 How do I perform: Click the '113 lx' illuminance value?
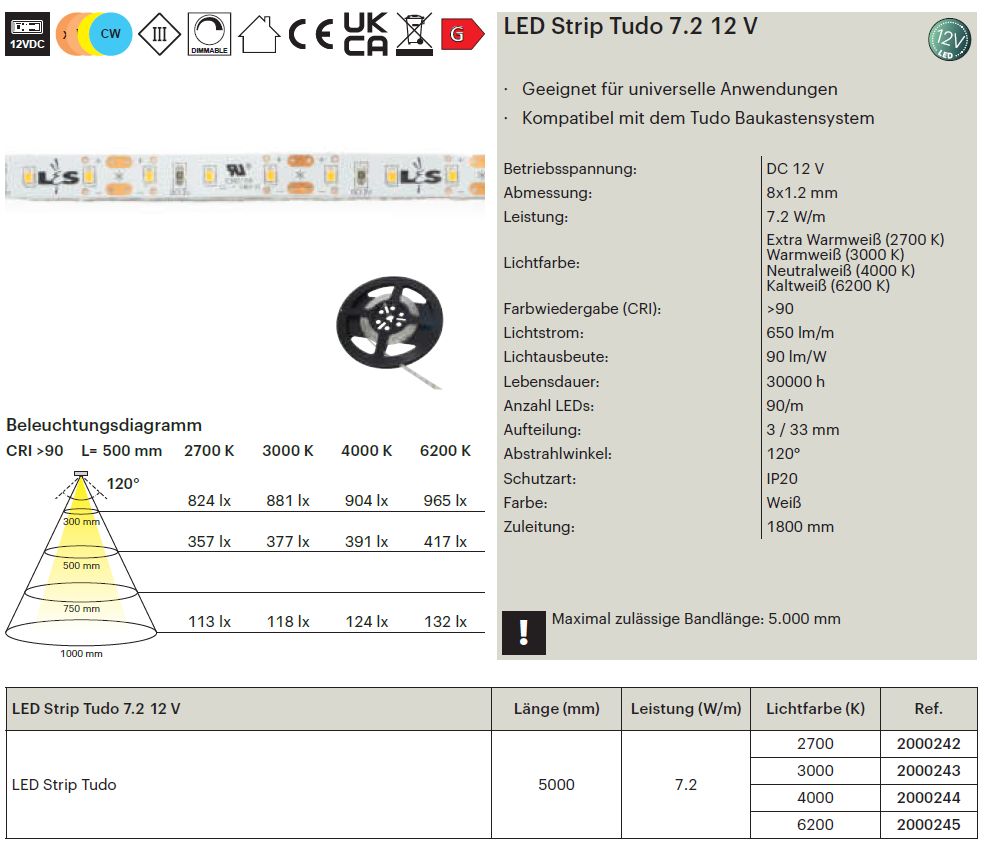click(x=209, y=622)
